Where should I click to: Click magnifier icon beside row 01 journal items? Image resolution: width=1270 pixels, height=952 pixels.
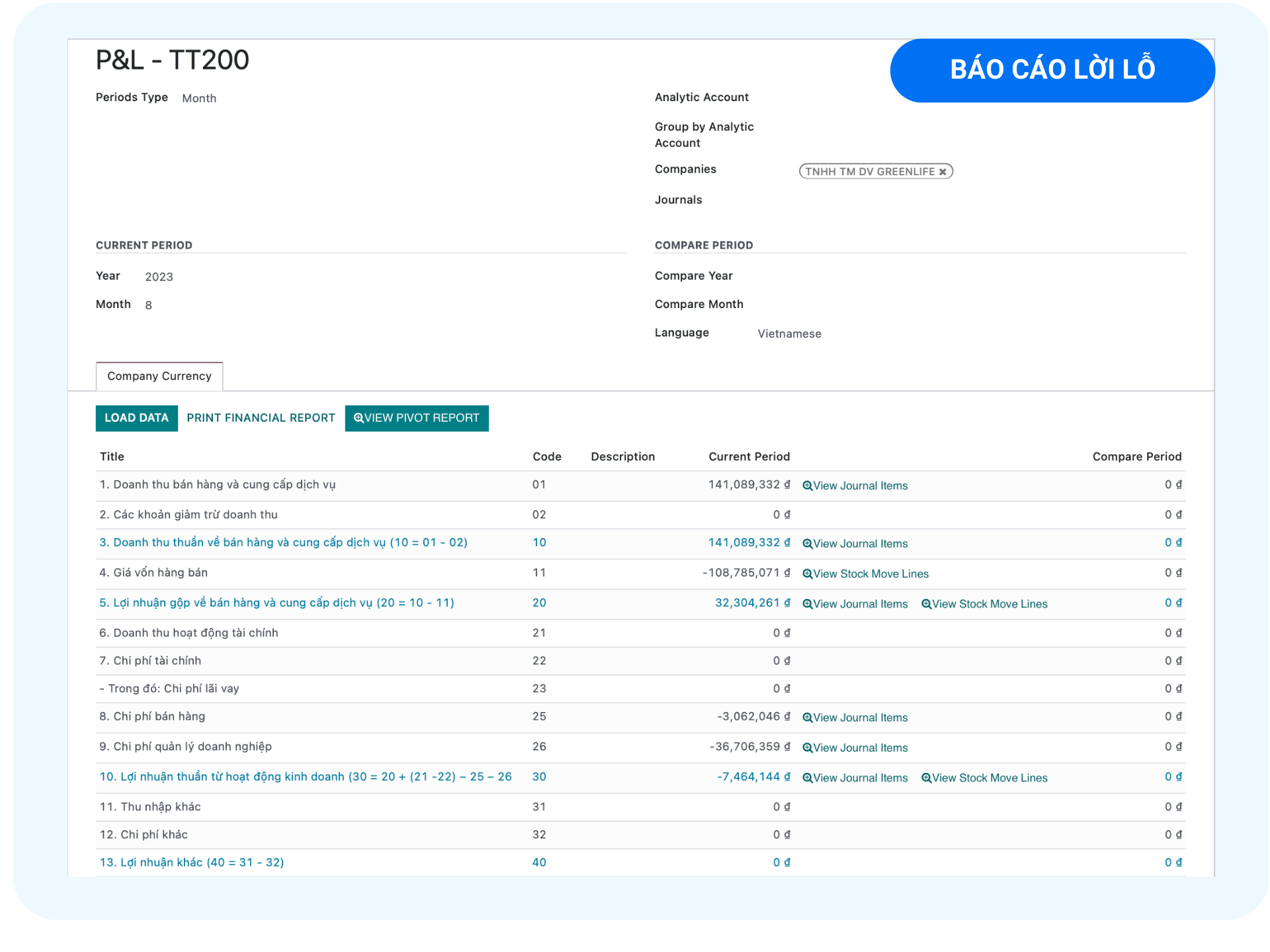[807, 486]
